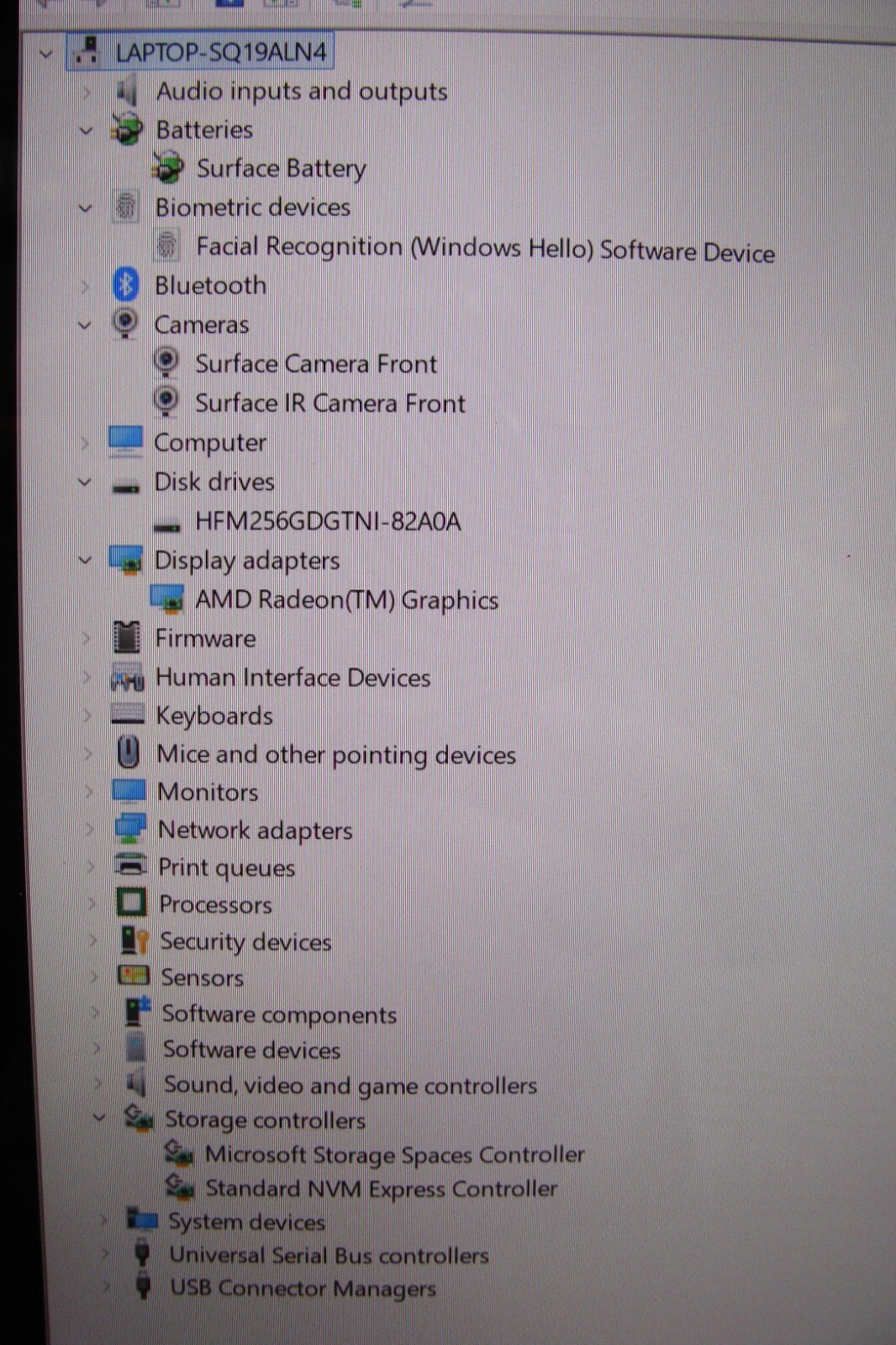Image resolution: width=896 pixels, height=1345 pixels.
Task: Click the Cameras category webcam icon
Action: tap(124, 324)
